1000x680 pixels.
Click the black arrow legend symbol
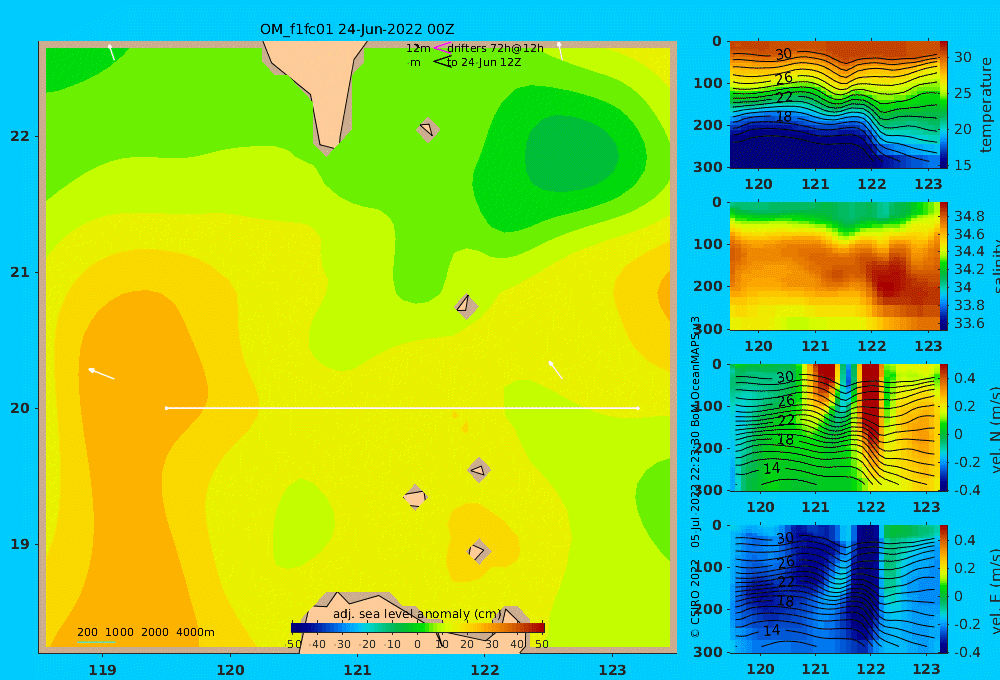tap(441, 62)
